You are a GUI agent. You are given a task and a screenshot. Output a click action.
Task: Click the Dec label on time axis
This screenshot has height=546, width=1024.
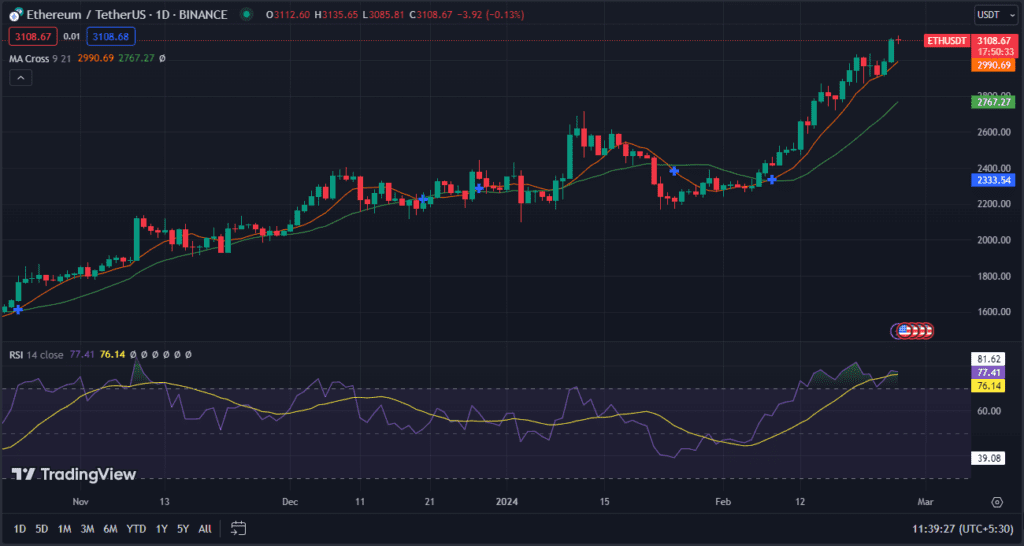coord(289,502)
